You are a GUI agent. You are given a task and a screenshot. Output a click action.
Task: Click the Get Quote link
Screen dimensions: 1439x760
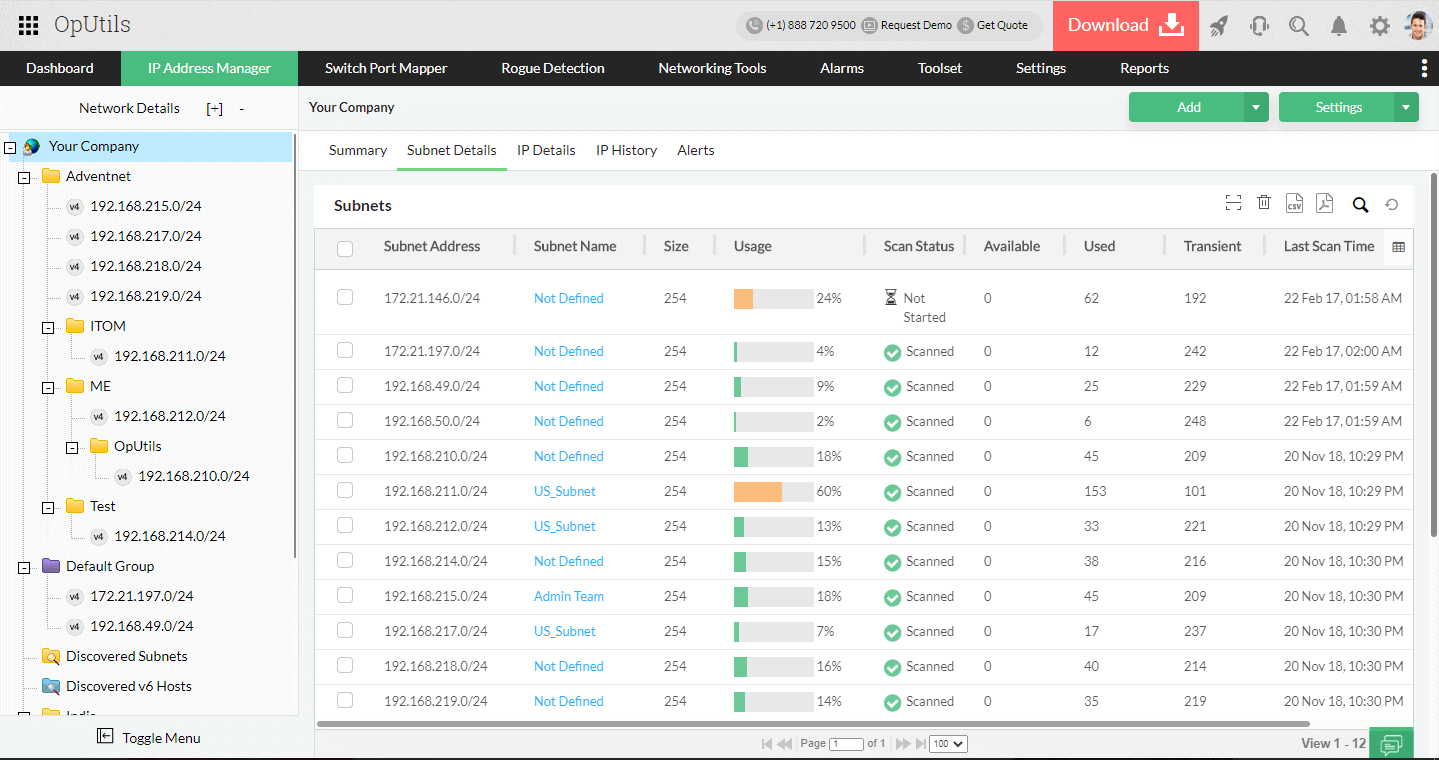point(994,25)
